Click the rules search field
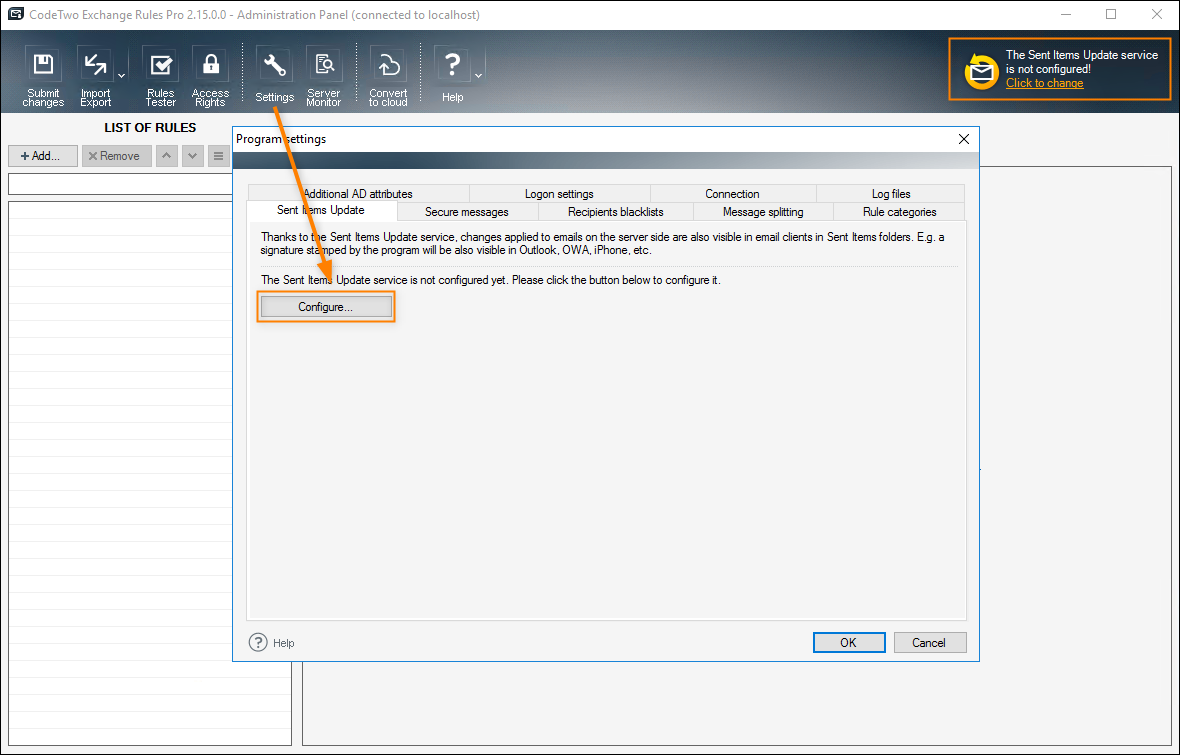This screenshot has width=1180, height=755. [120, 184]
